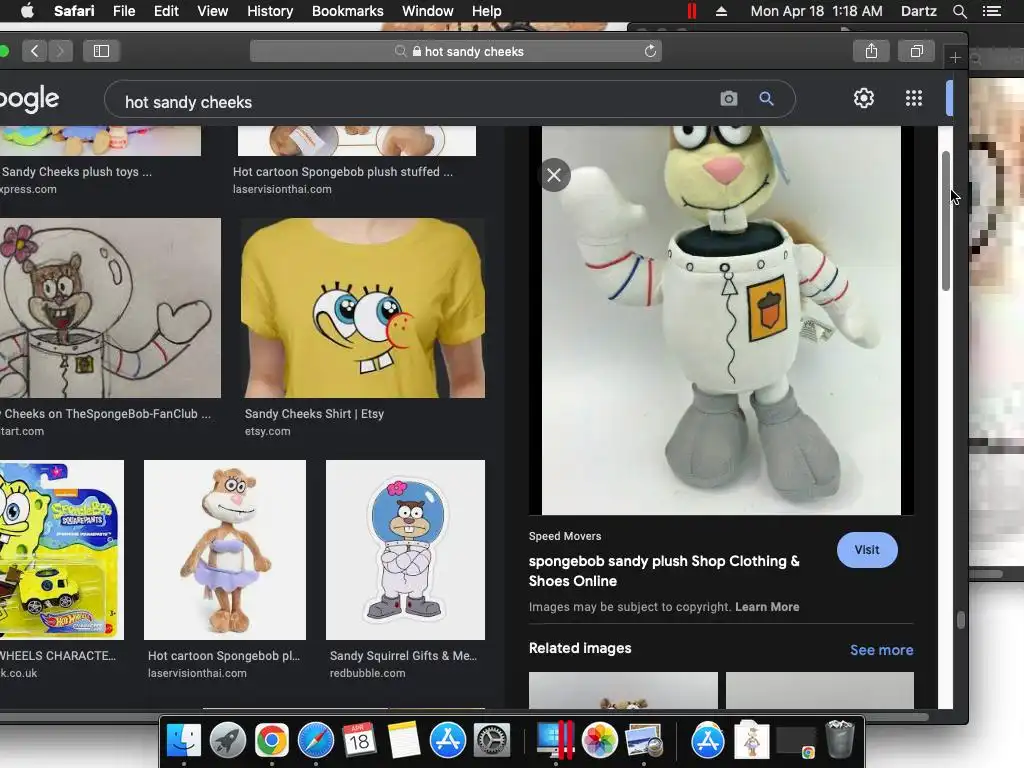Open Google quick settings gear
This screenshot has width=1024, height=768.
click(x=863, y=98)
